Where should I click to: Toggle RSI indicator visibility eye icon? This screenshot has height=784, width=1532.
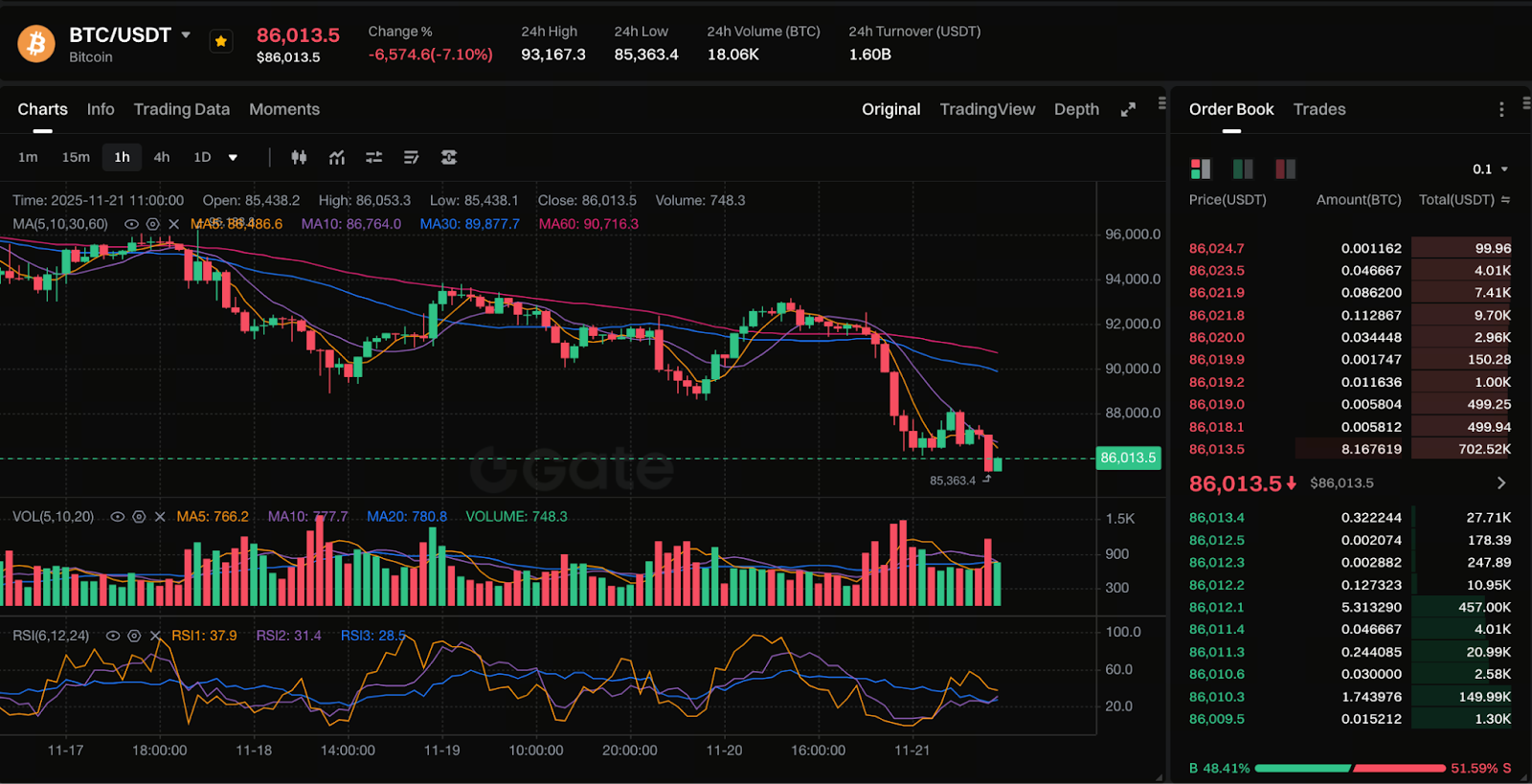click(113, 636)
